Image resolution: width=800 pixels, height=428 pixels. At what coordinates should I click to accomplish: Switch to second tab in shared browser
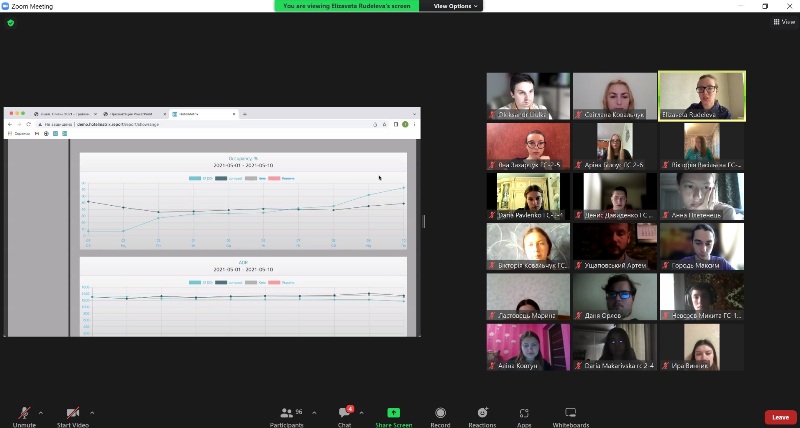coord(134,114)
